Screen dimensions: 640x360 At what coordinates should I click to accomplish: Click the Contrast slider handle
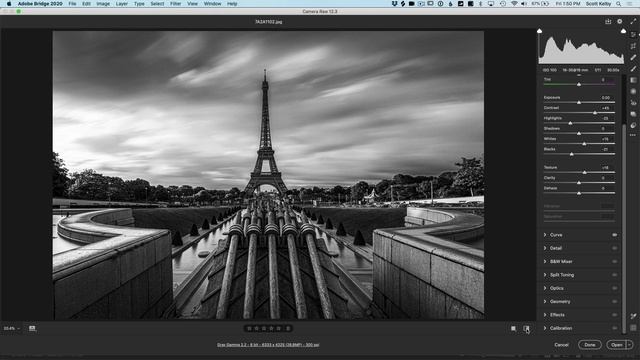pyautogui.click(x=595, y=113)
